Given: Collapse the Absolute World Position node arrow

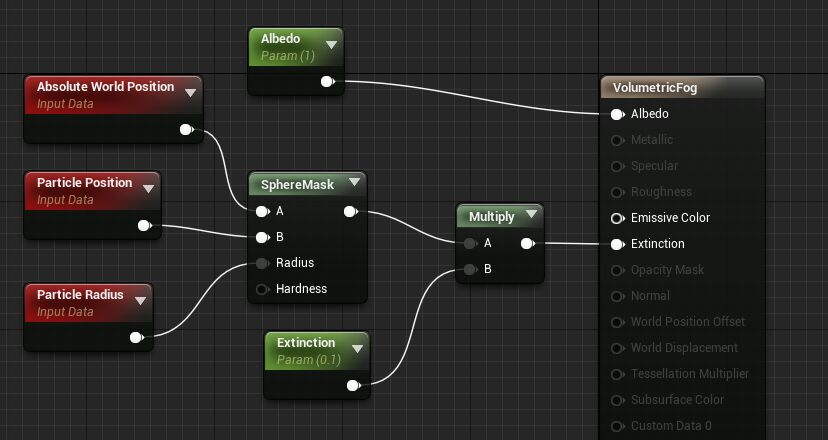Looking at the screenshot, I should (190, 93).
